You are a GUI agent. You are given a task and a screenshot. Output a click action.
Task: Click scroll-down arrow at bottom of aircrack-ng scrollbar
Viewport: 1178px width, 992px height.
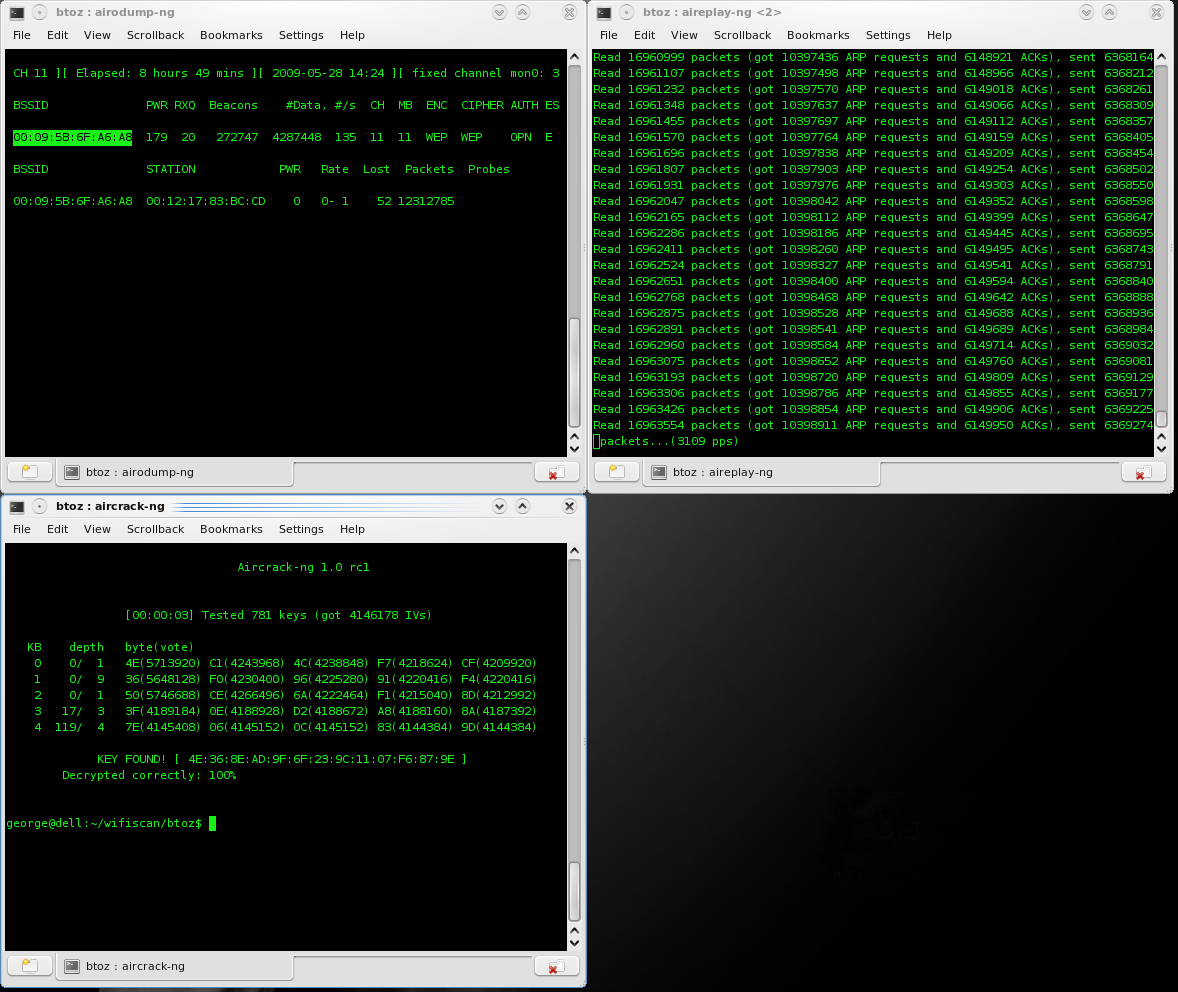coord(575,943)
